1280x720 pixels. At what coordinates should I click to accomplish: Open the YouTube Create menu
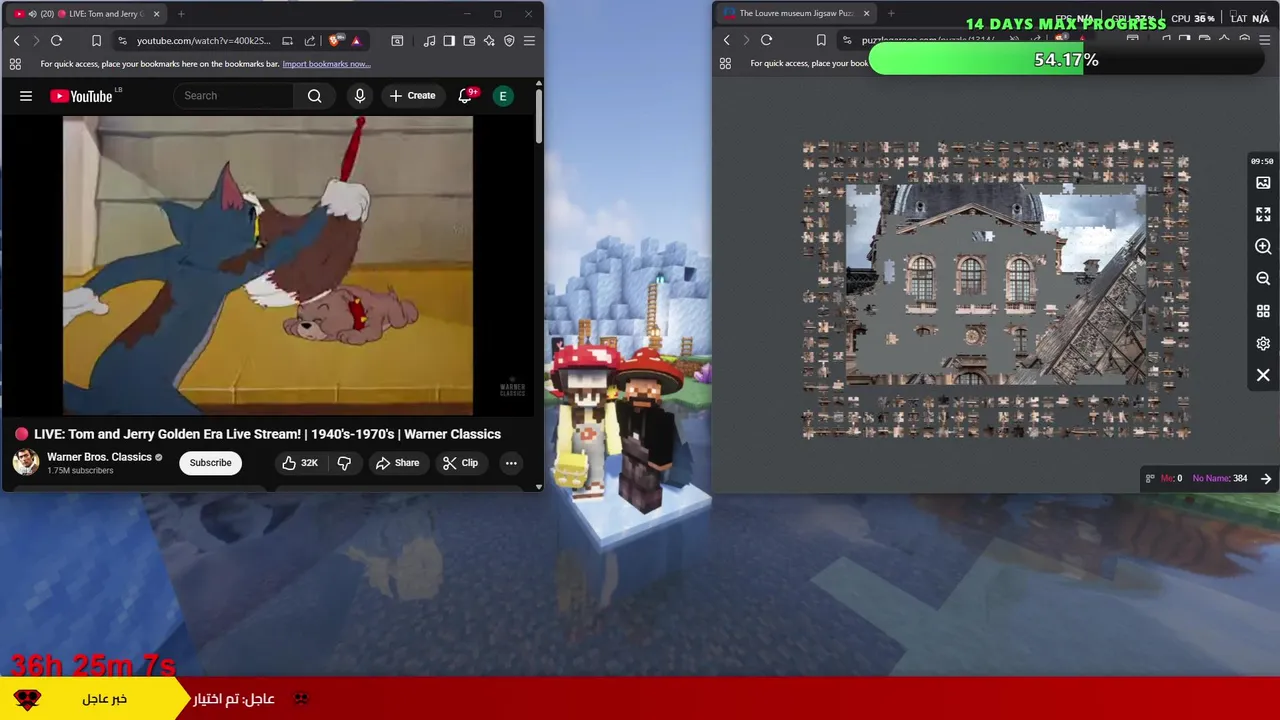tap(412, 96)
